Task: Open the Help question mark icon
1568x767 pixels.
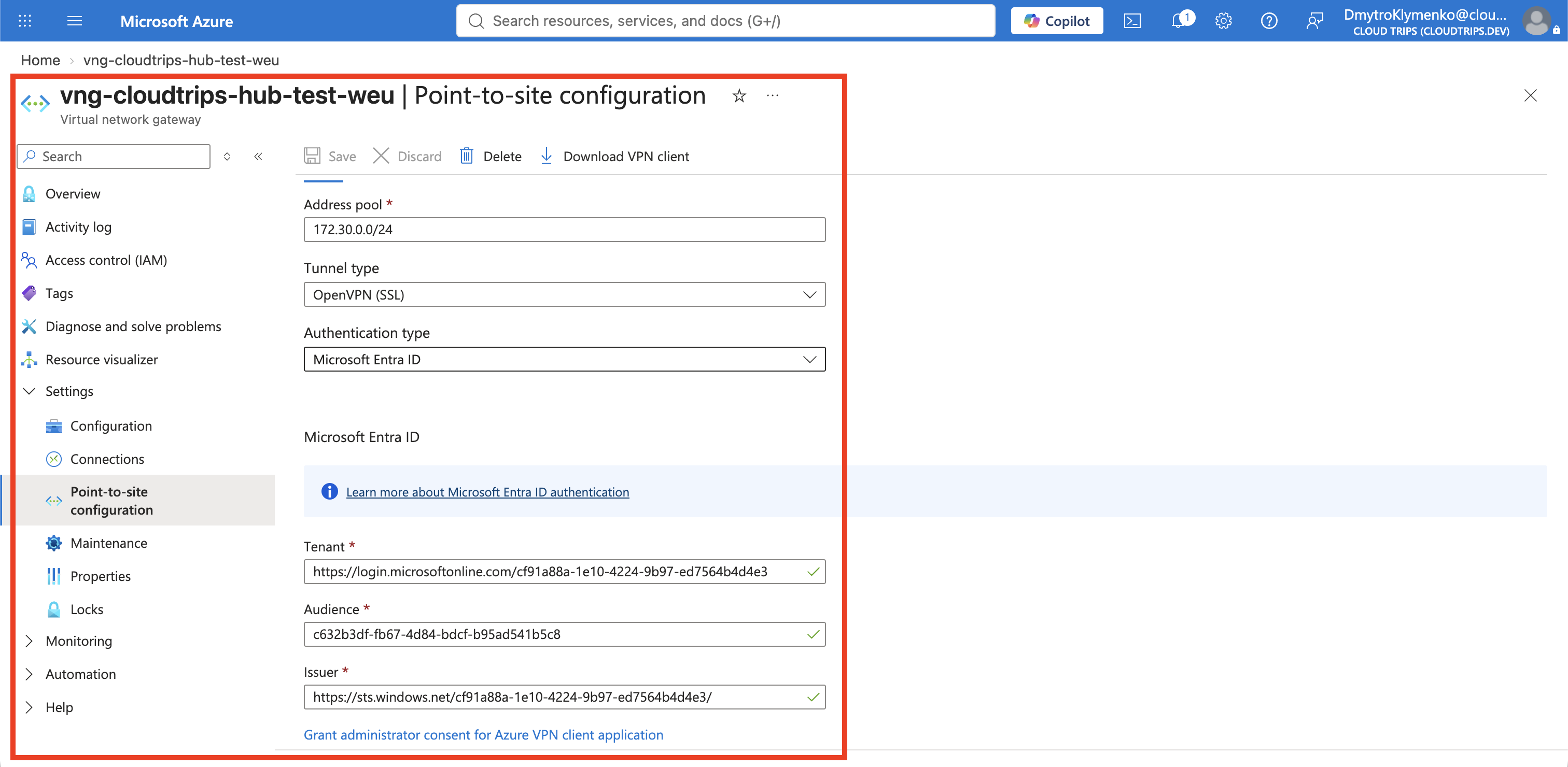Action: (1268, 21)
